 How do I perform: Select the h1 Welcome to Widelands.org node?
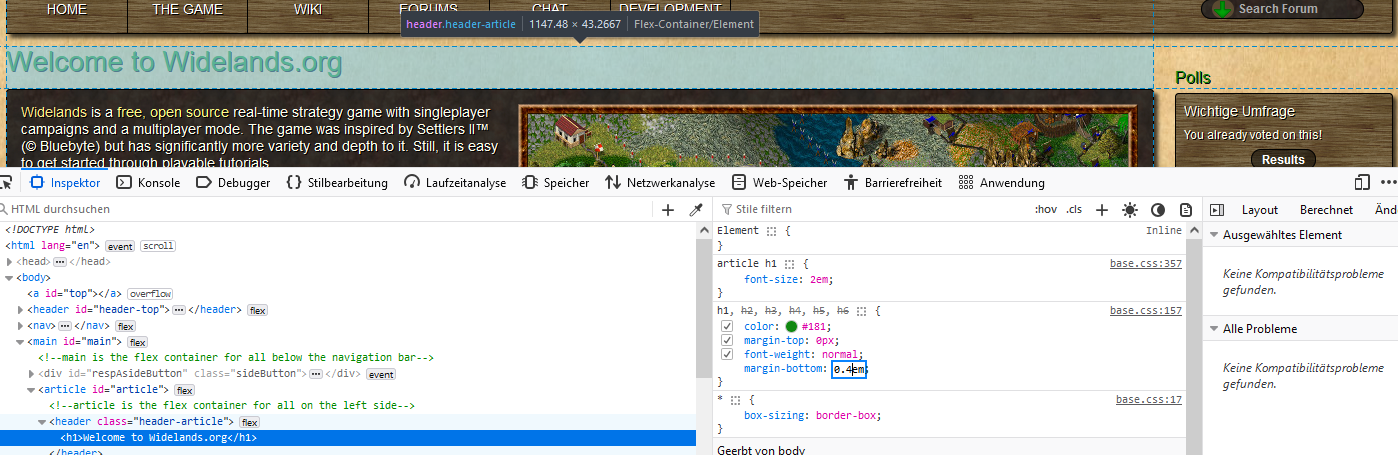tap(158, 438)
